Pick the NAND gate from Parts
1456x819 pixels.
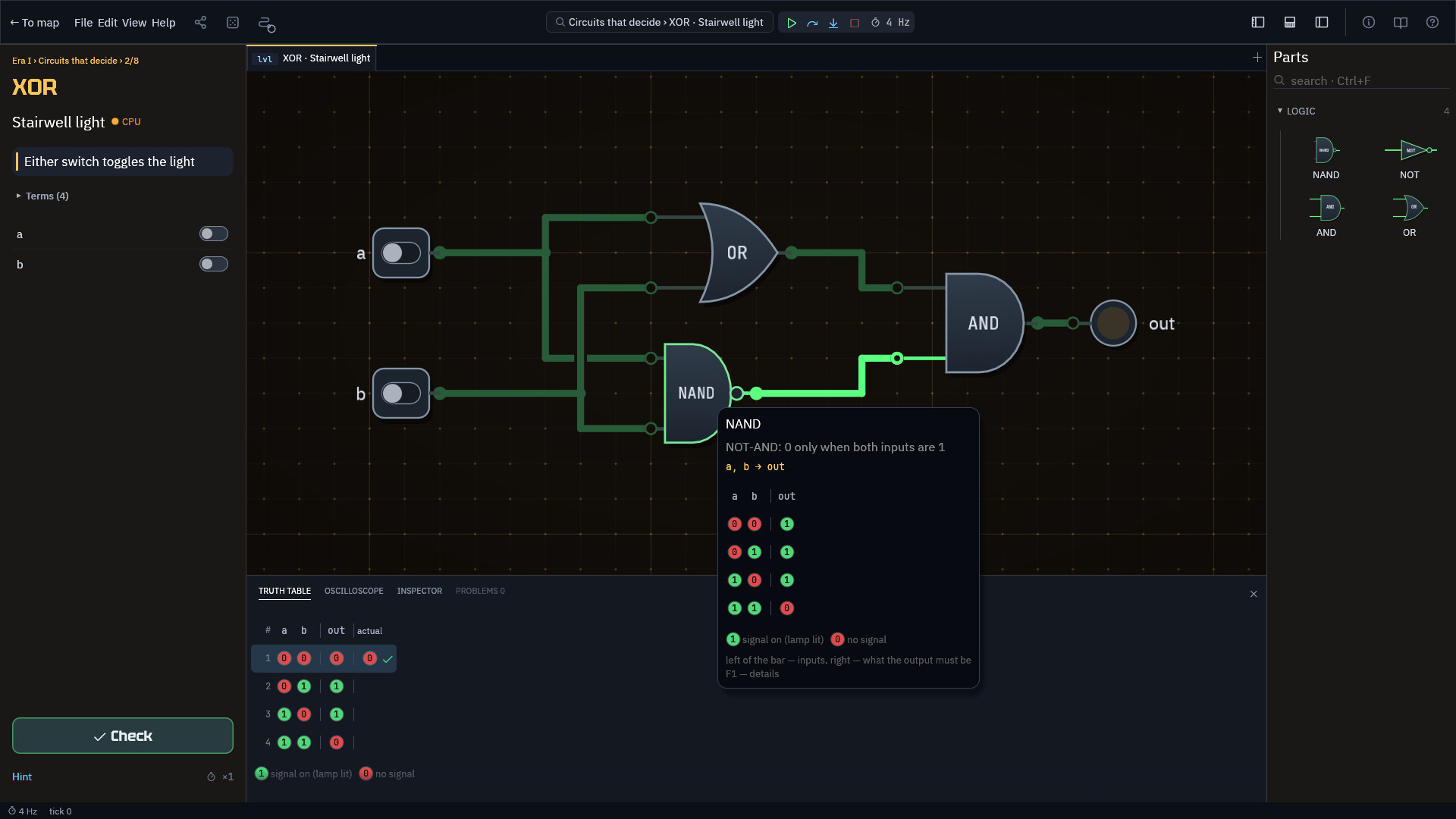point(1326,158)
